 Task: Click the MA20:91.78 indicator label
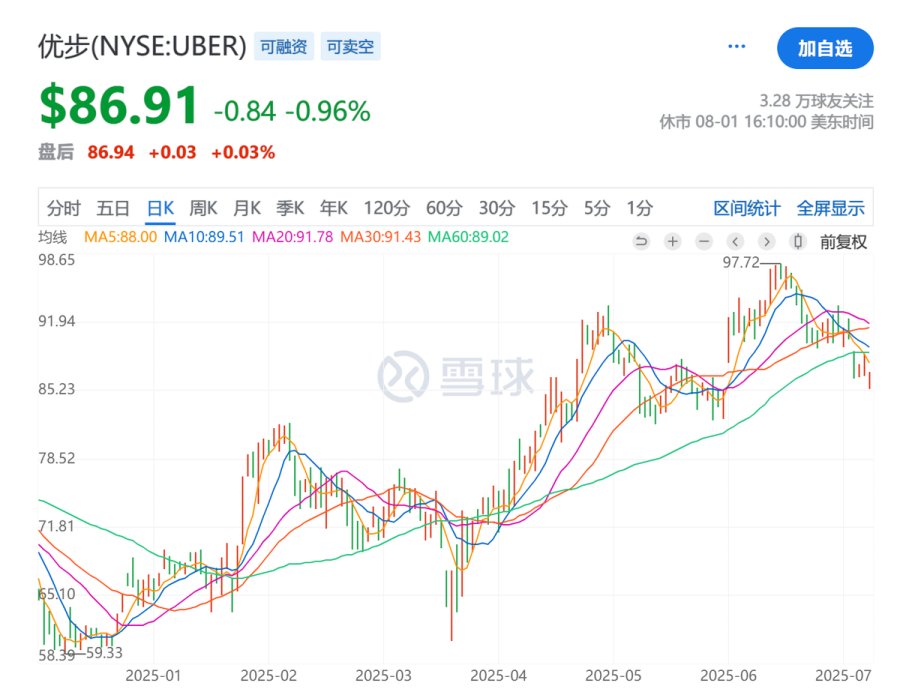[x=292, y=237]
